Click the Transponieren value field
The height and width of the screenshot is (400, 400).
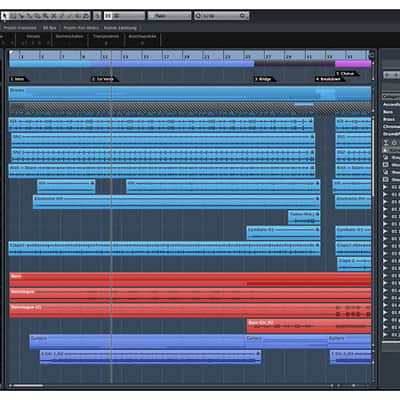106,43
